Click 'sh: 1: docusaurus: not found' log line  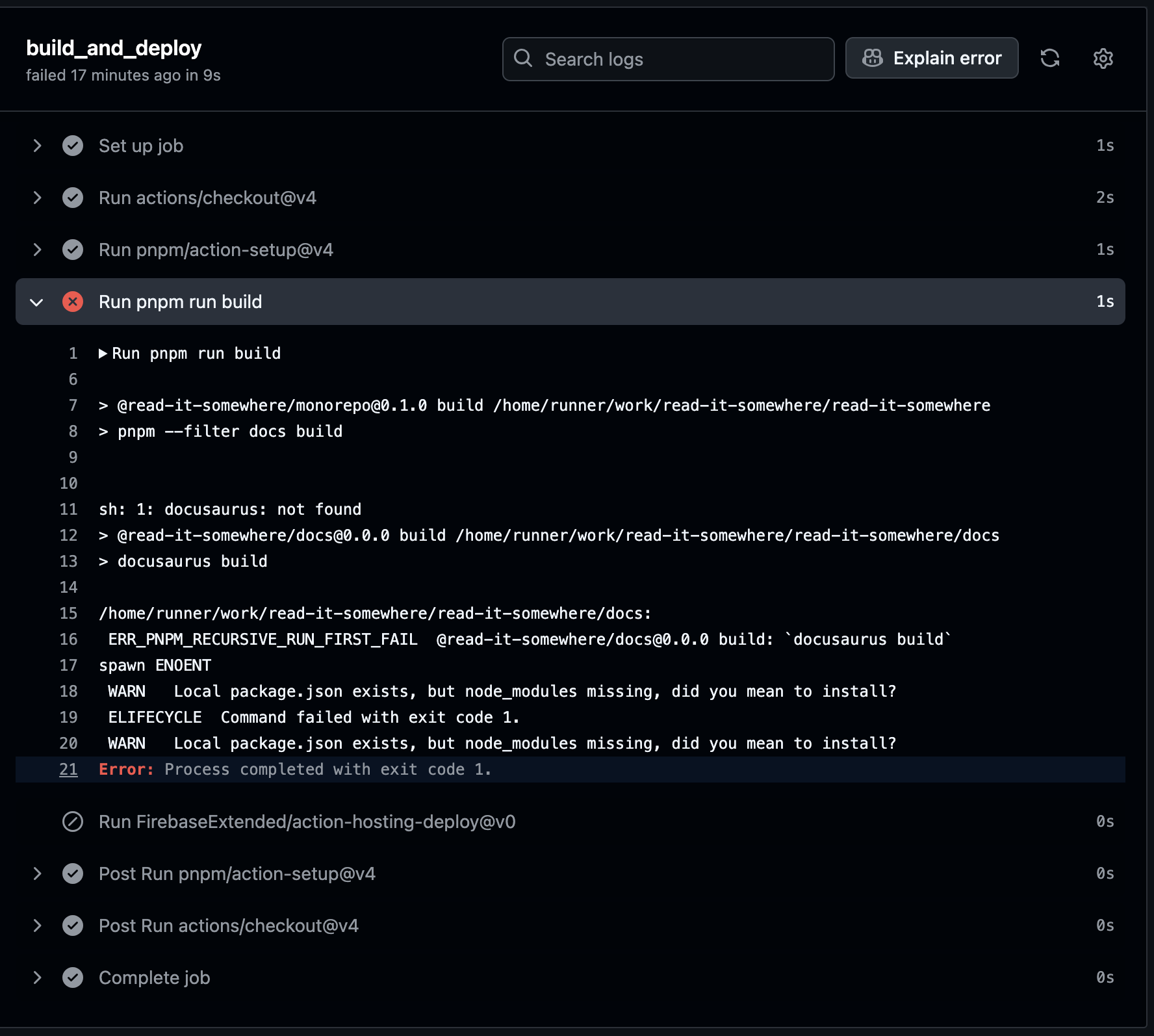point(230,510)
